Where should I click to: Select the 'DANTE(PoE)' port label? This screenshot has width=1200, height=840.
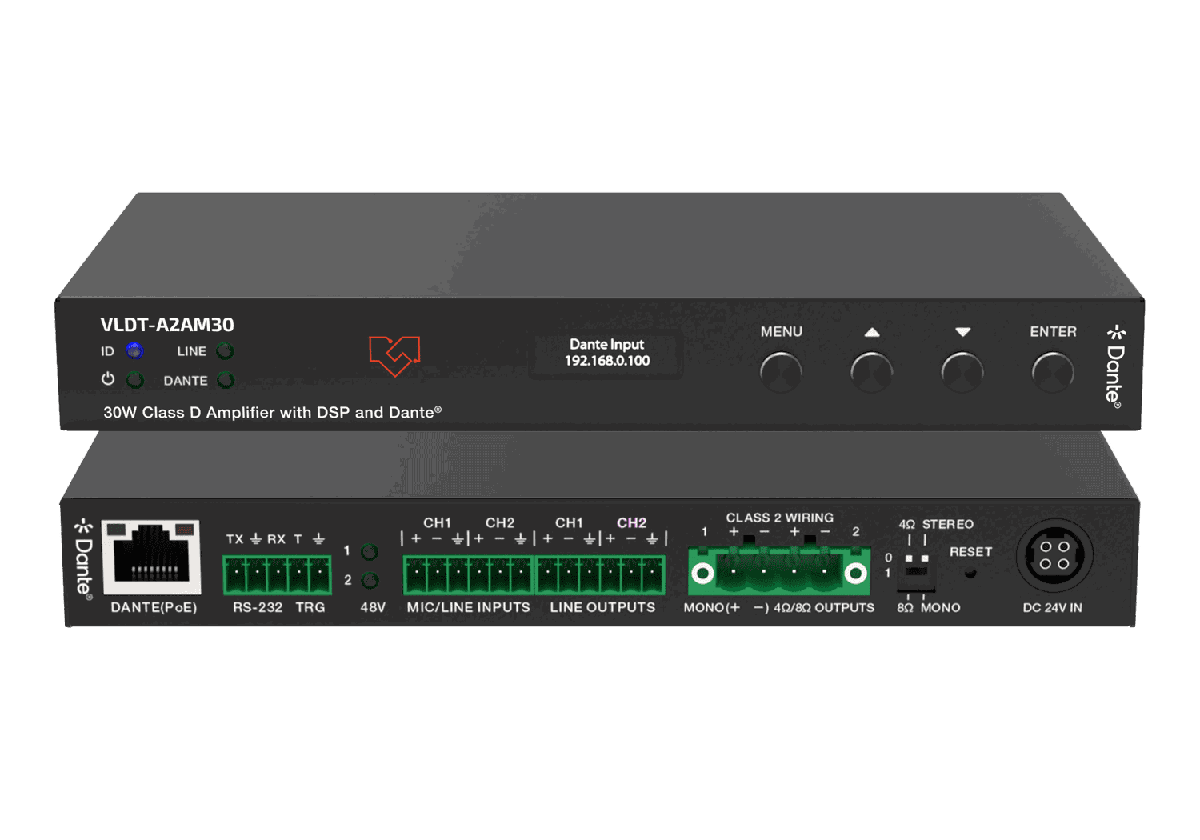coord(153,607)
